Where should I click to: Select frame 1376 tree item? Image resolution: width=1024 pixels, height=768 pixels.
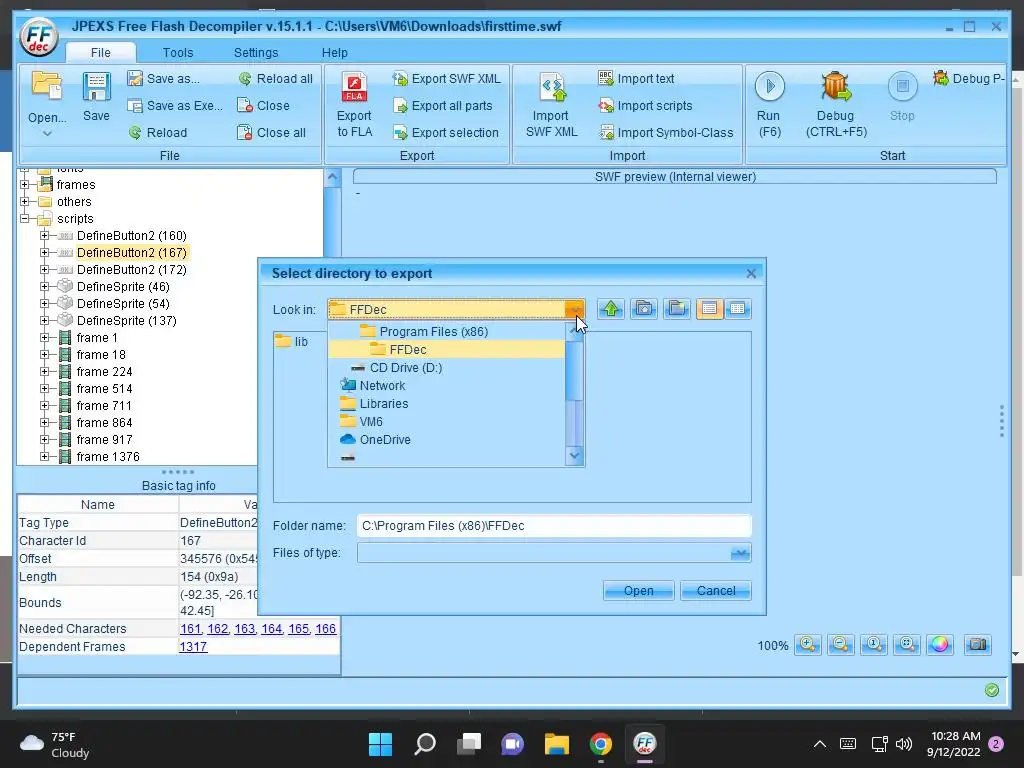[x=108, y=456]
